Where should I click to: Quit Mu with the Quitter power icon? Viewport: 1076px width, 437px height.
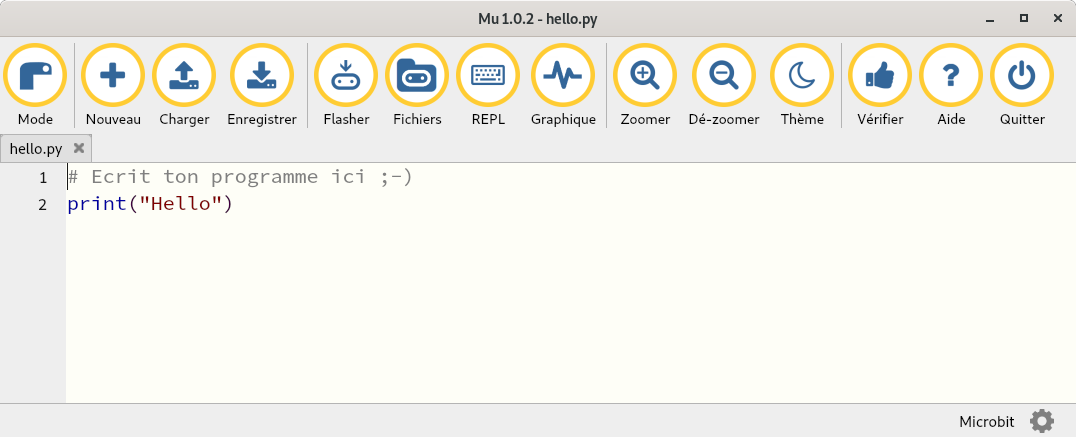coord(1022,75)
